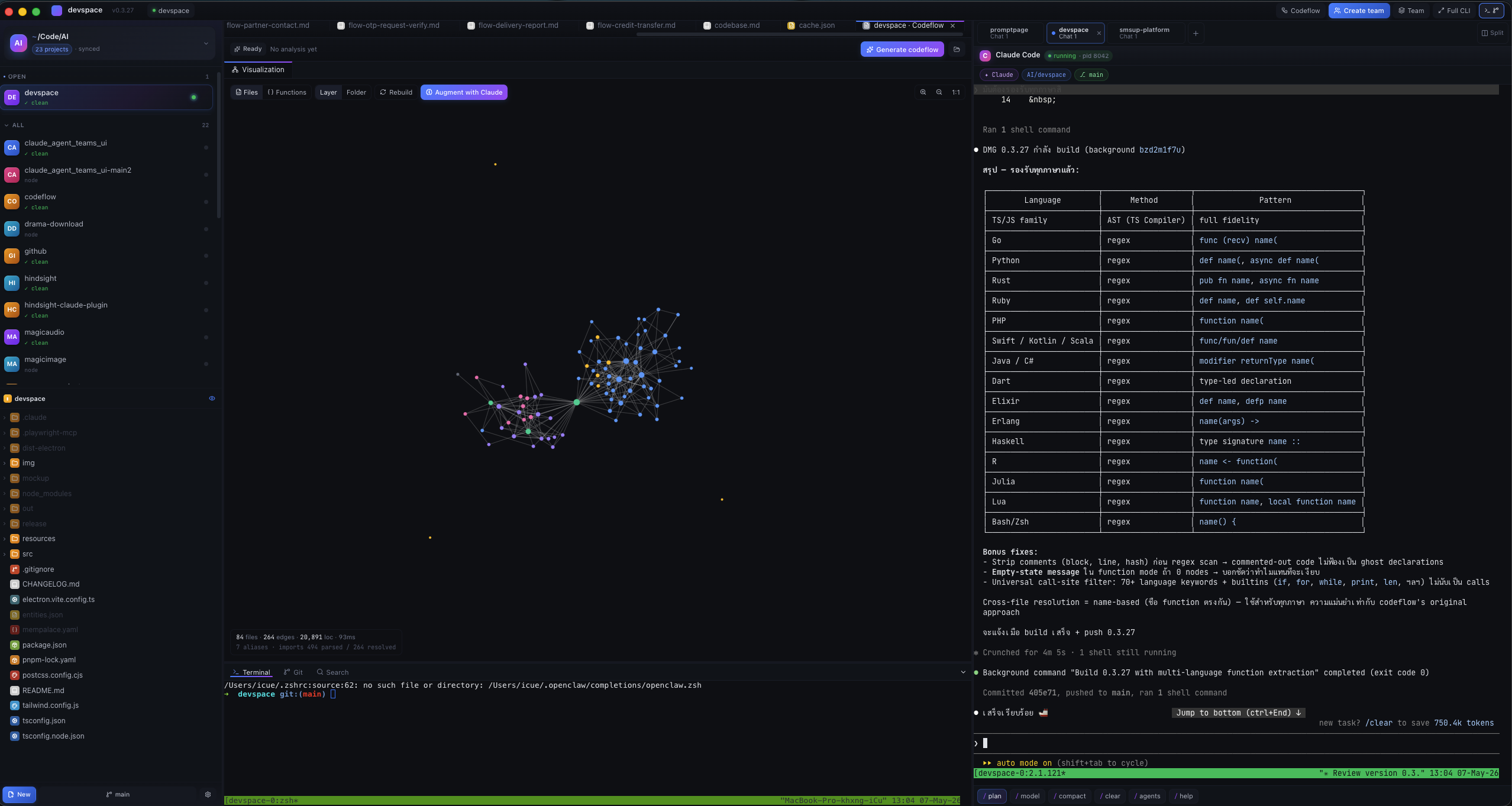Click the tailwind.config.js file icon

[15, 705]
